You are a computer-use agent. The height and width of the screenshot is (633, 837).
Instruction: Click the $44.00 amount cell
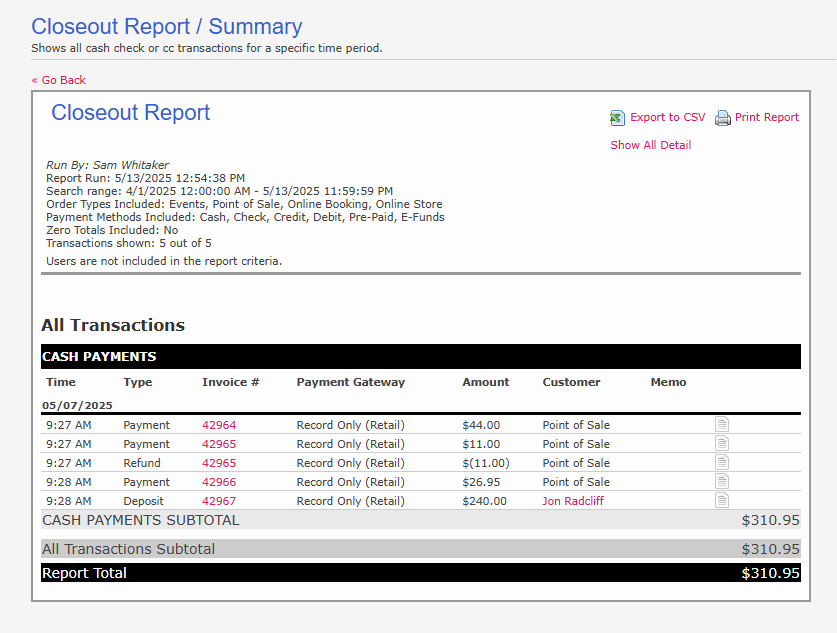point(481,425)
